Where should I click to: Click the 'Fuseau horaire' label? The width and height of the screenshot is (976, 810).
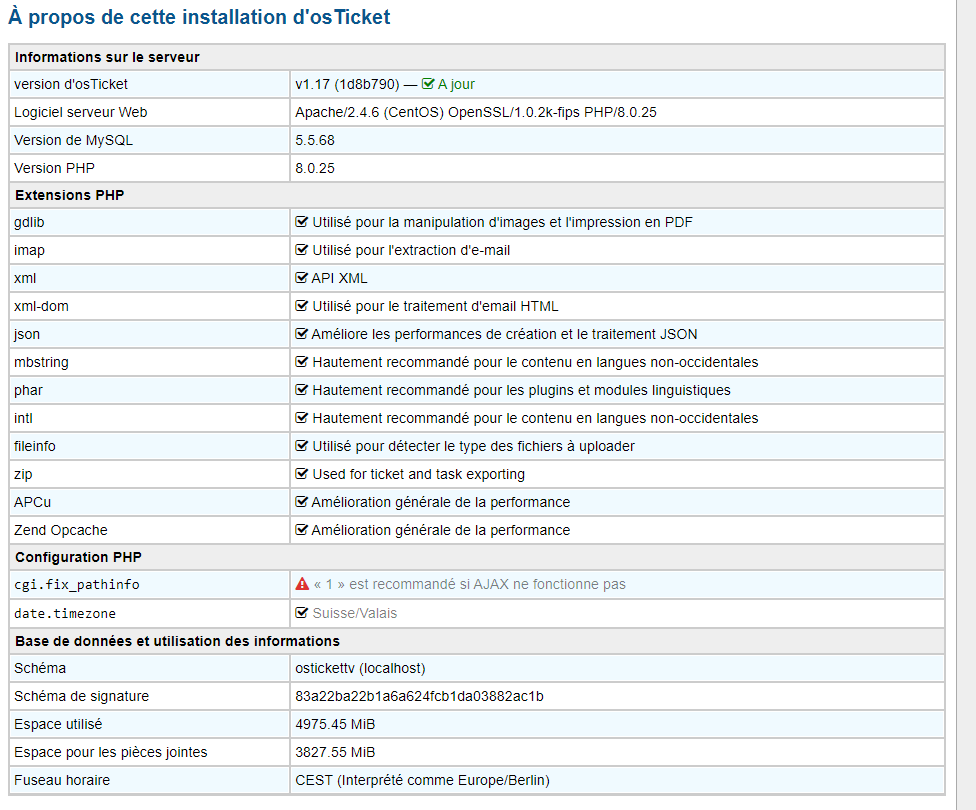click(x=62, y=781)
